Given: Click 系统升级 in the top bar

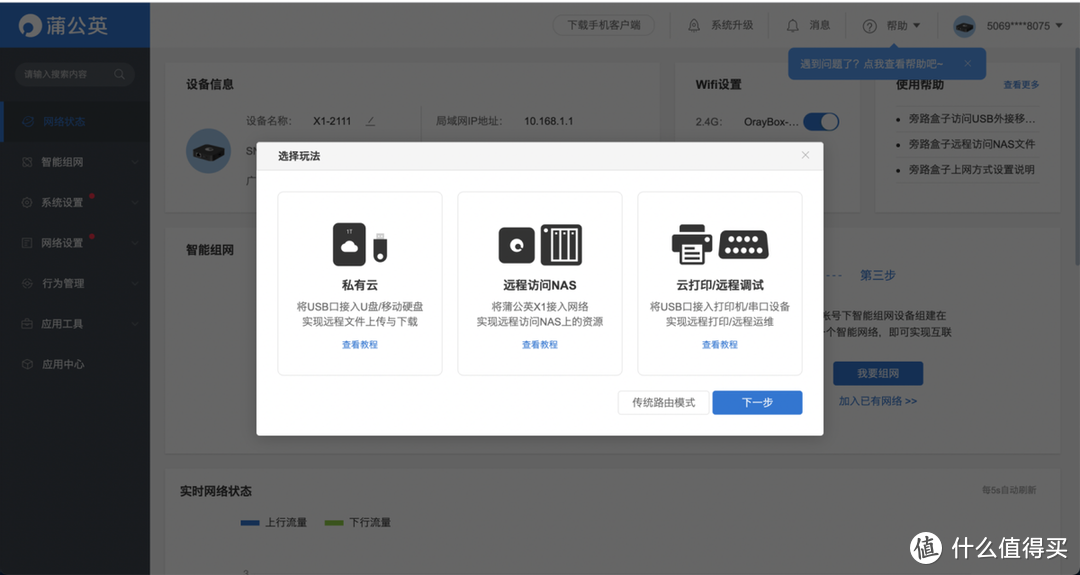Looking at the screenshot, I should (x=731, y=25).
